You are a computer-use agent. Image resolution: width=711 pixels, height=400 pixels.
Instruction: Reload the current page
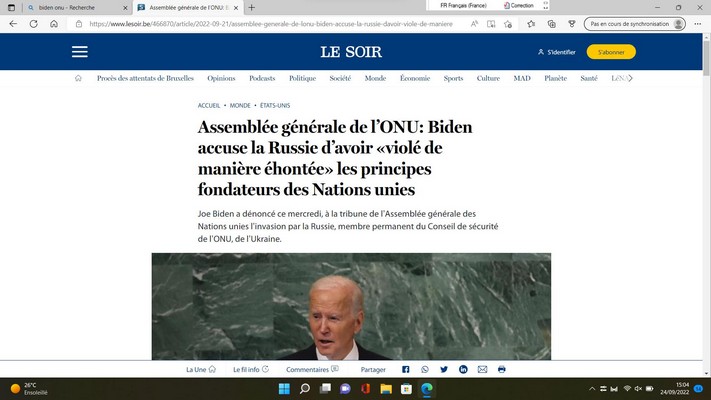click(34, 24)
